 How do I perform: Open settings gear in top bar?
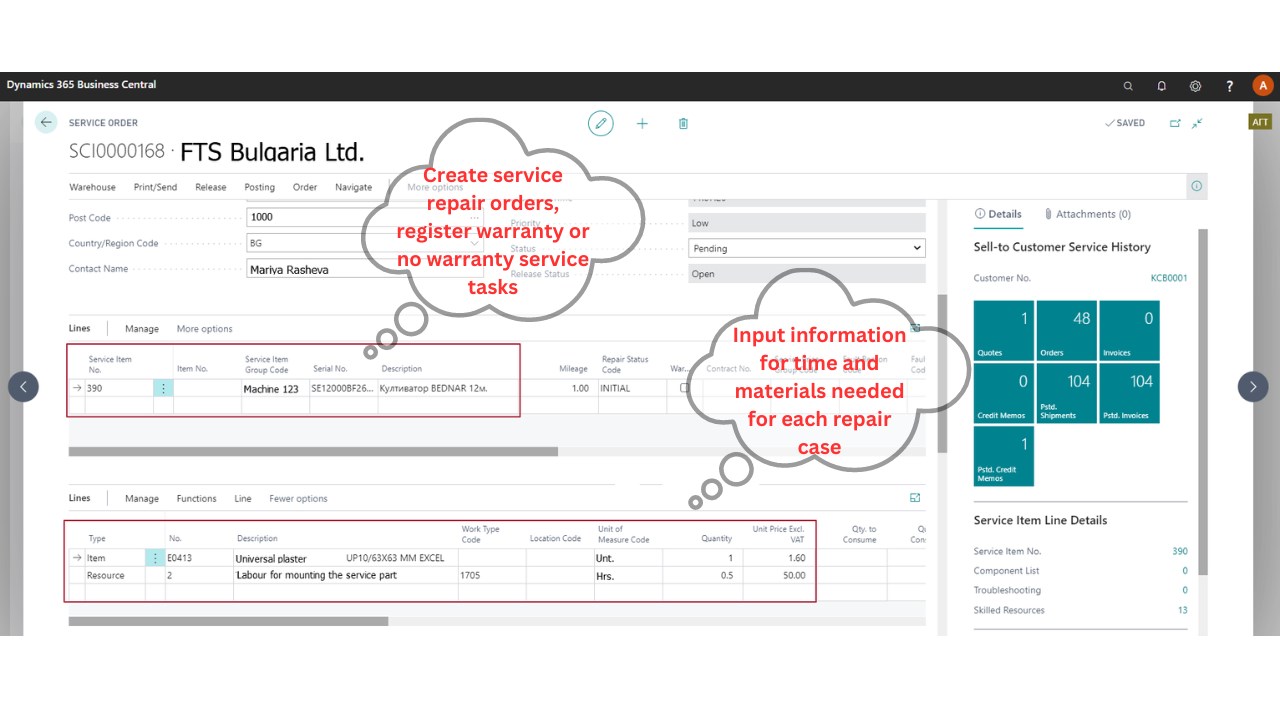1195,86
